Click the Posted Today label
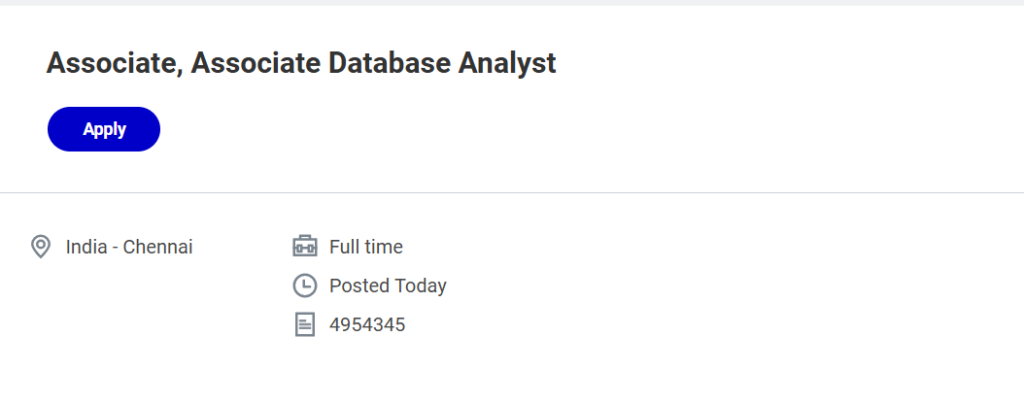 pyautogui.click(x=388, y=286)
